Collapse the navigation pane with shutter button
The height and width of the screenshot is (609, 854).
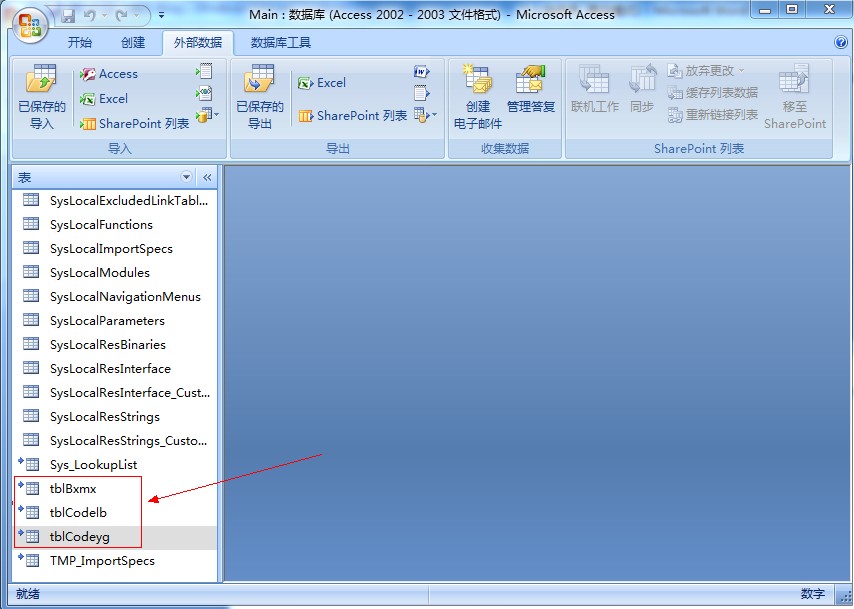tap(207, 177)
